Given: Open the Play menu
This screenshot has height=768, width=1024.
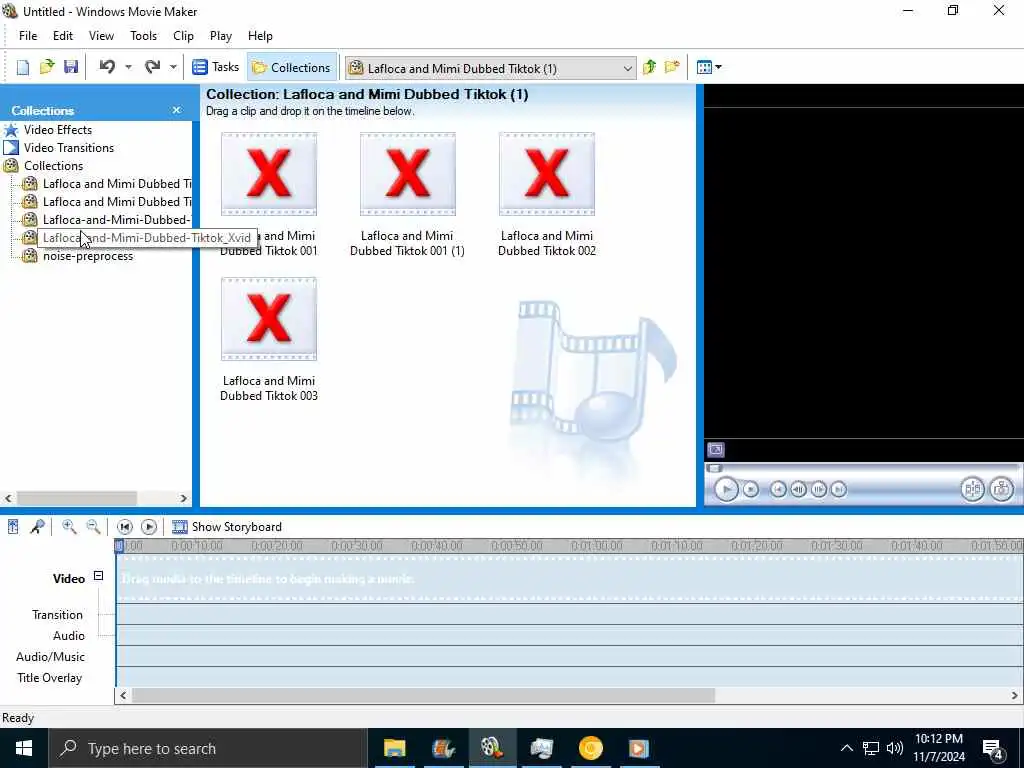Looking at the screenshot, I should (221, 36).
